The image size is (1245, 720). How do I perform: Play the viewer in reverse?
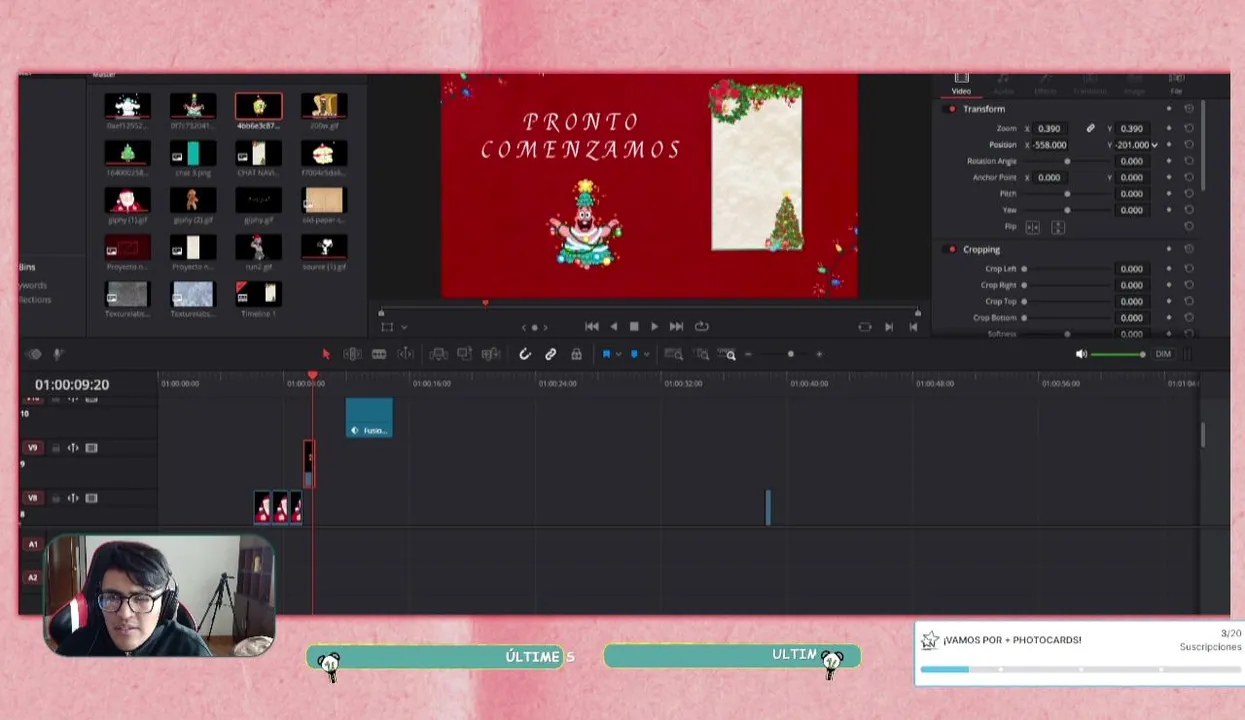(x=613, y=326)
